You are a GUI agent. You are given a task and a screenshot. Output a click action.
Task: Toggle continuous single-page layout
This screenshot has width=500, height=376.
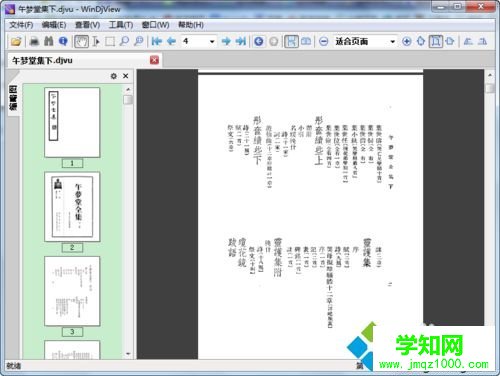point(291,41)
